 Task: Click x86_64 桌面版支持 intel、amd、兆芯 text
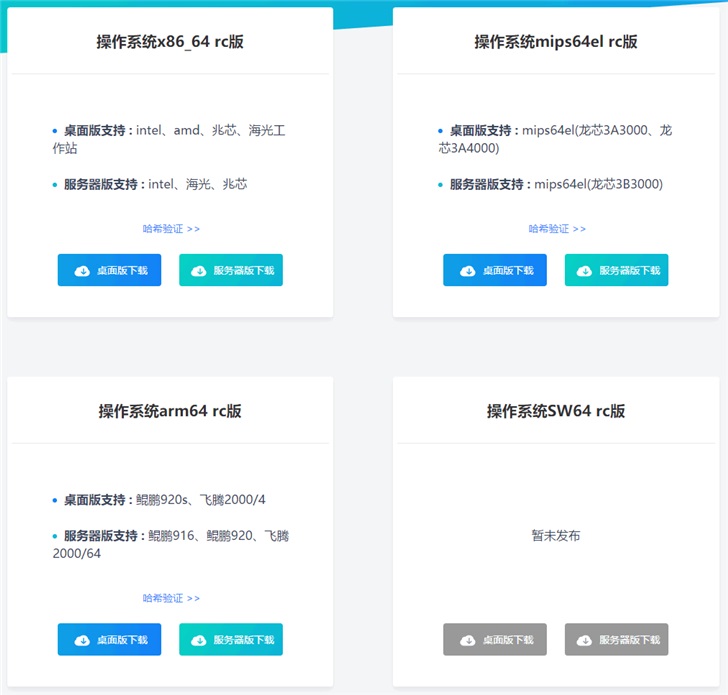[169, 139]
